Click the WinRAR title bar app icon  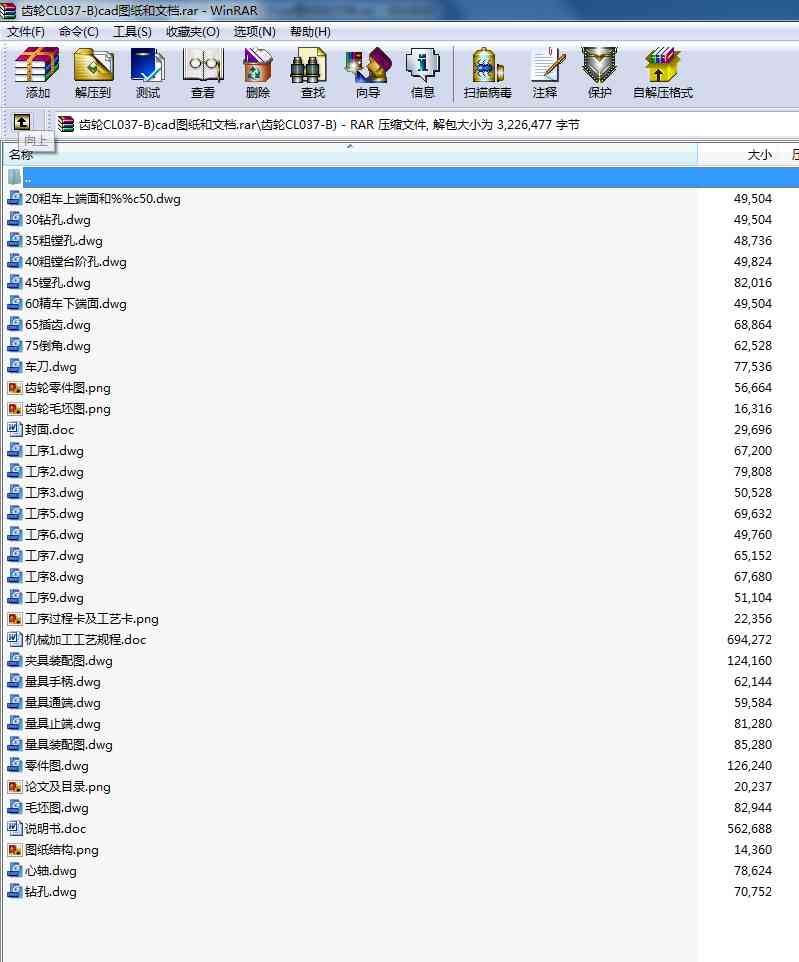point(8,10)
